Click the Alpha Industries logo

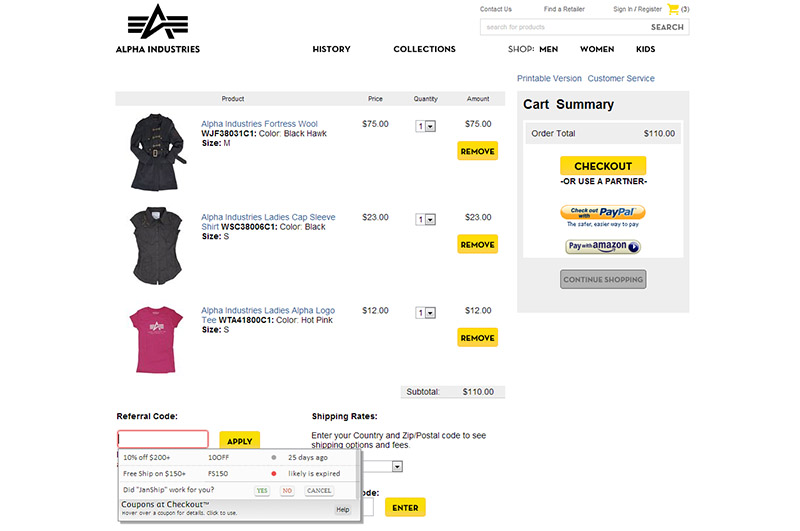[x=158, y=29]
